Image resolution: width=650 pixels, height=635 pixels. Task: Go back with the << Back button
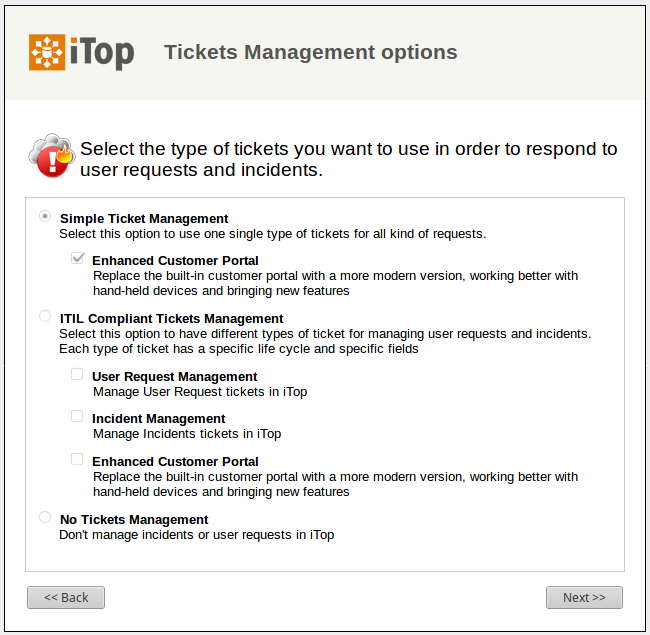(x=66, y=597)
